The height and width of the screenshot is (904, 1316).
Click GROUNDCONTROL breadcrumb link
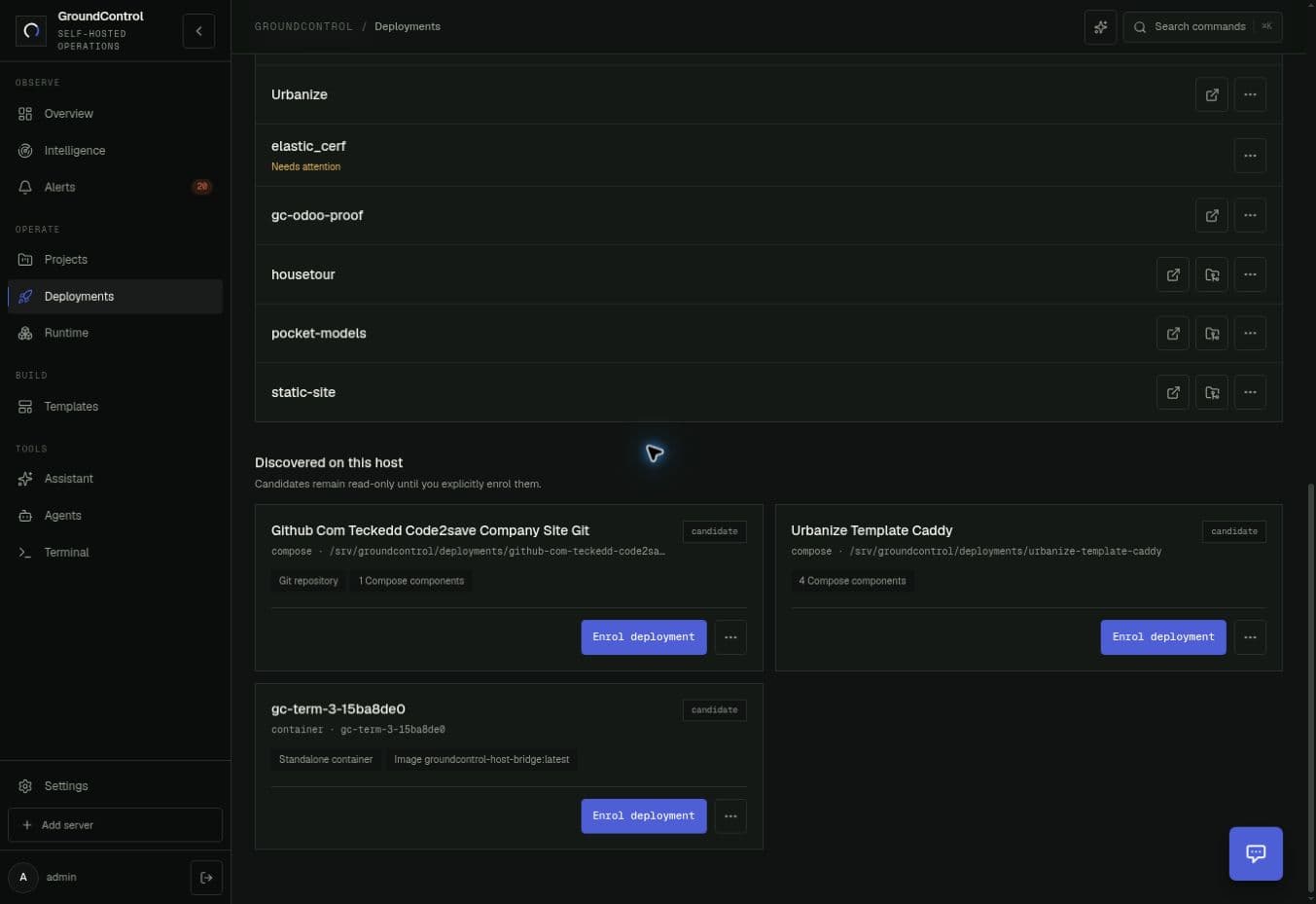[303, 27]
